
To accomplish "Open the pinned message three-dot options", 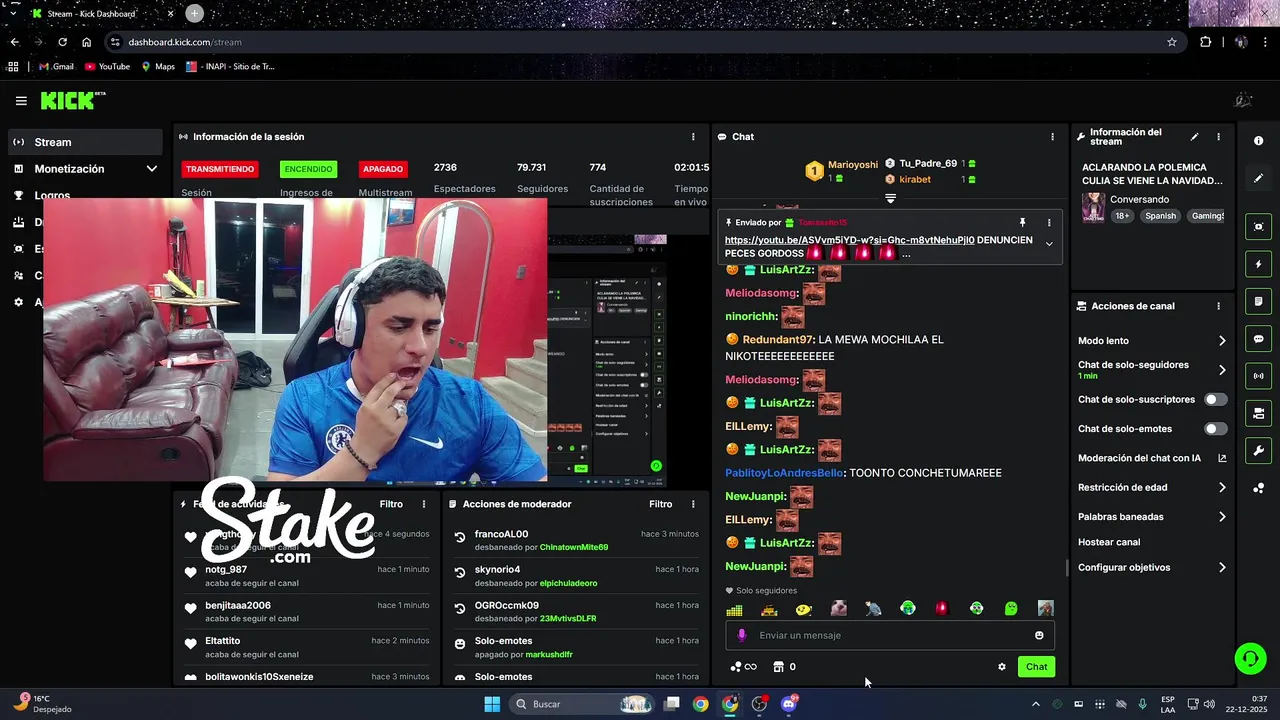I will pos(1049,223).
